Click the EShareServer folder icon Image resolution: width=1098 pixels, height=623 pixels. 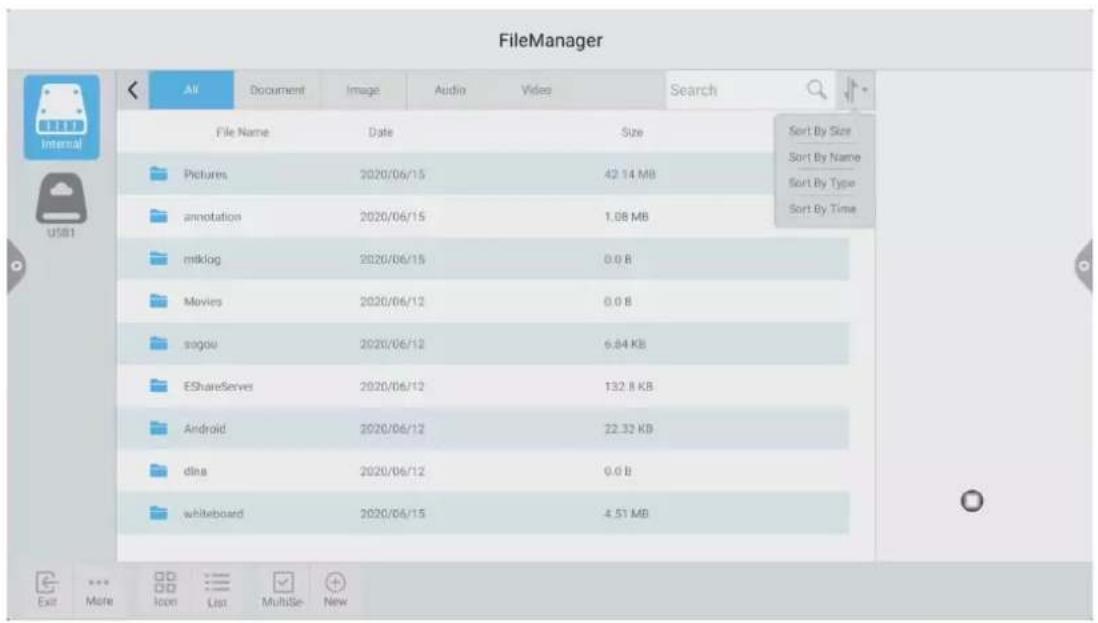pyautogui.click(x=159, y=386)
